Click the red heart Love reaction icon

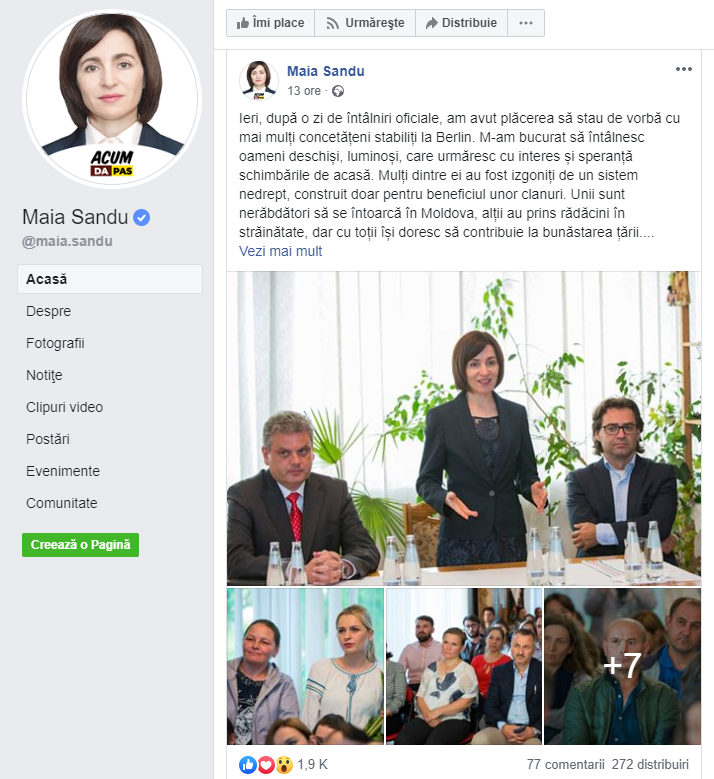coord(266,765)
